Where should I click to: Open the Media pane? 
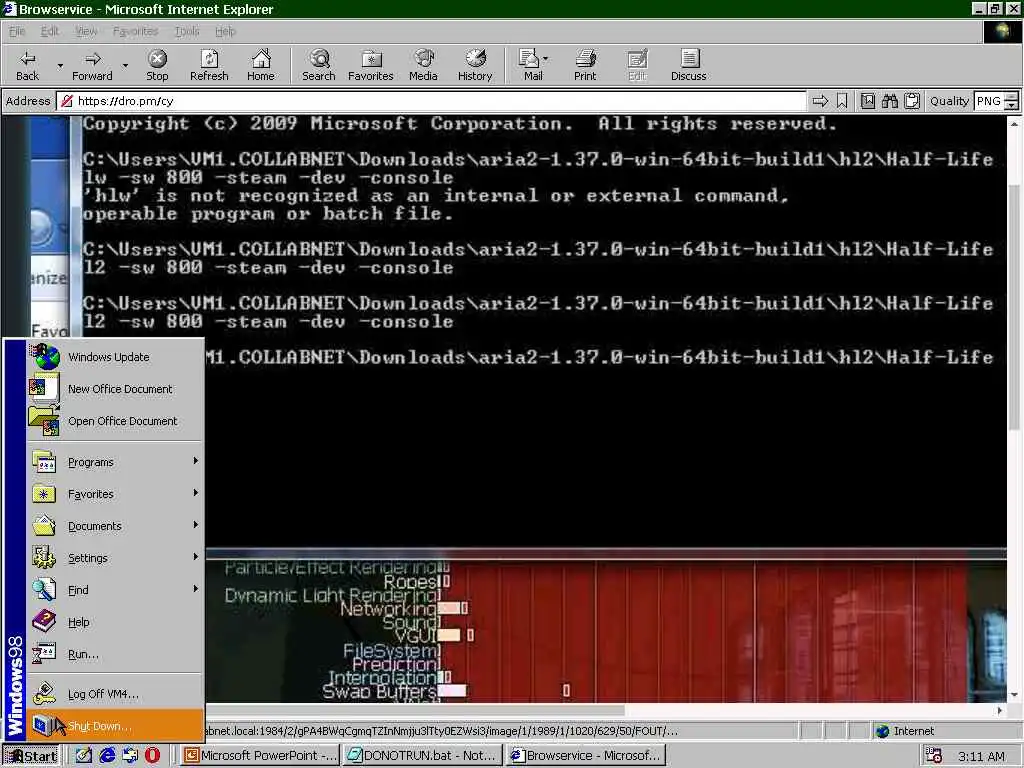point(423,65)
